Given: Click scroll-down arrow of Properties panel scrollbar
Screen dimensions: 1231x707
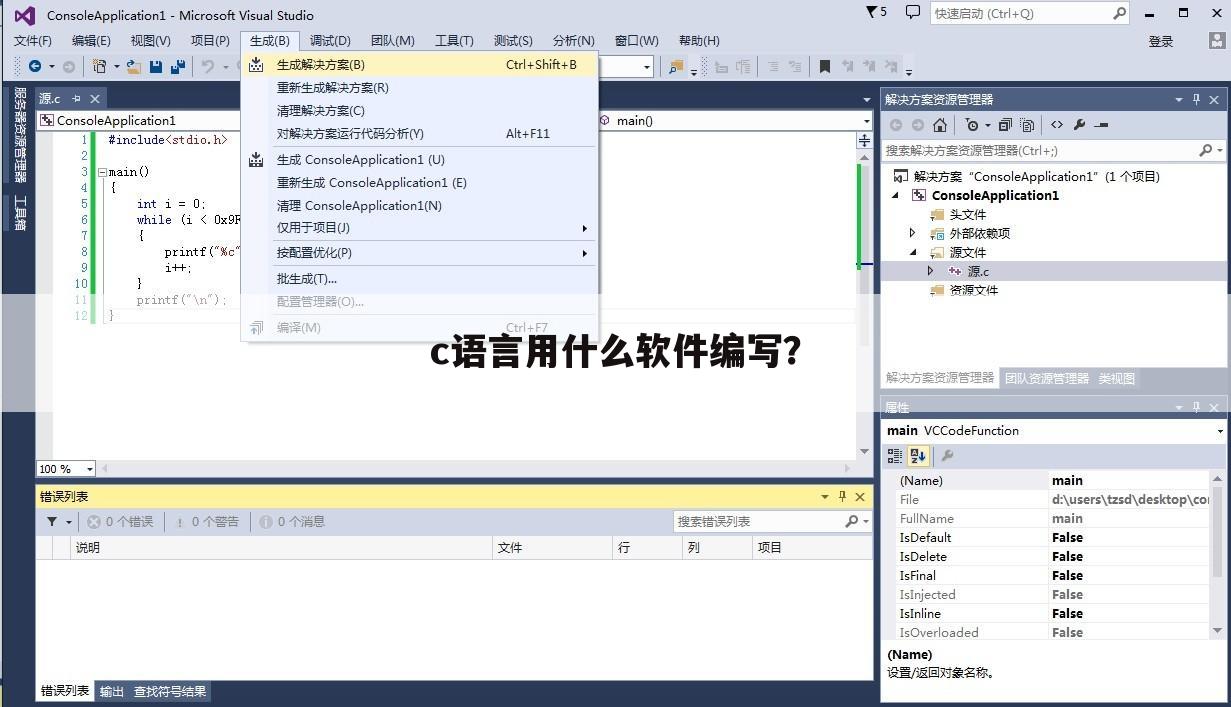Looking at the screenshot, I should (x=1217, y=631).
